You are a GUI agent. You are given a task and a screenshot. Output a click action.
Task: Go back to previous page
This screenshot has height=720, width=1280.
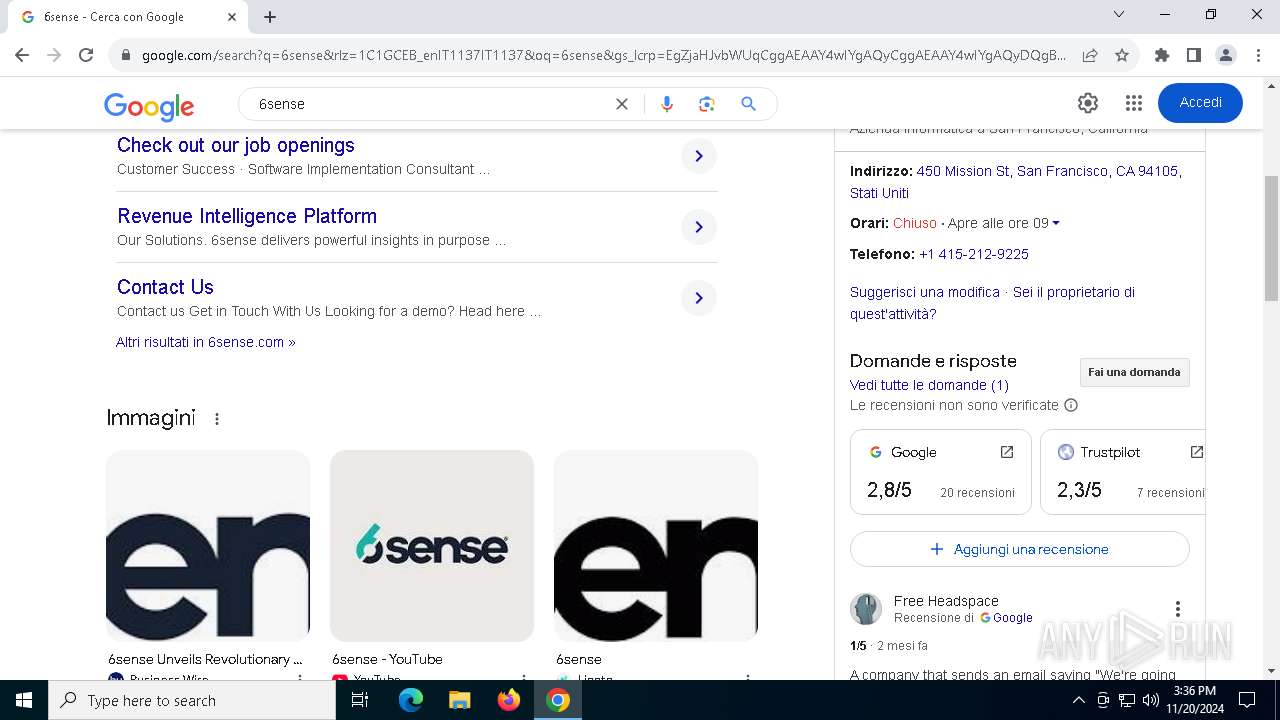[x=22, y=55]
